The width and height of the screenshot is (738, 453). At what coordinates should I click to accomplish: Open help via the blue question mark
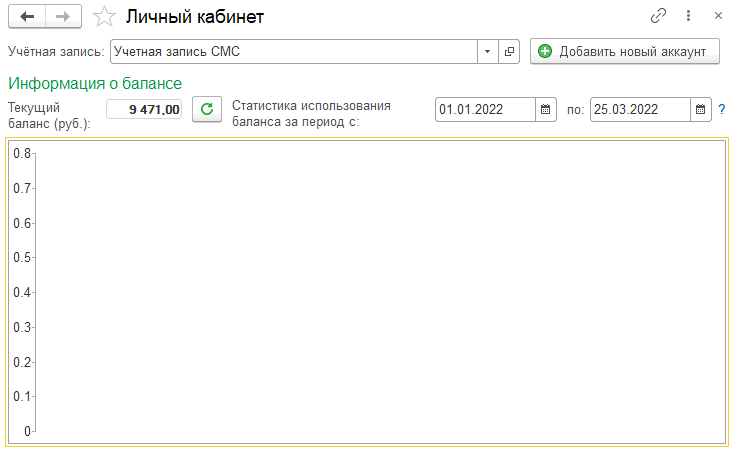tap(722, 109)
